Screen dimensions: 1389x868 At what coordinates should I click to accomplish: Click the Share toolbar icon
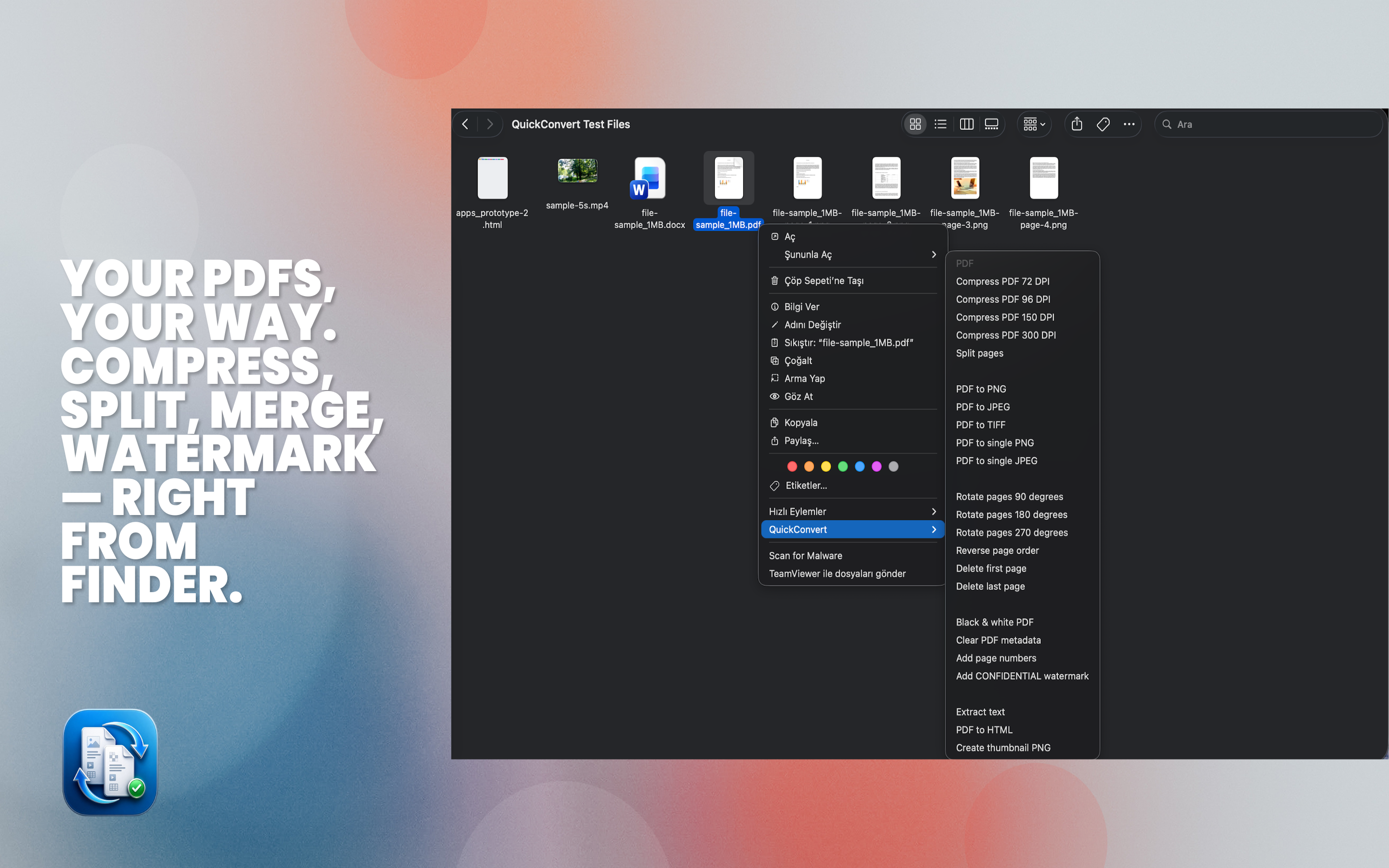(x=1077, y=124)
